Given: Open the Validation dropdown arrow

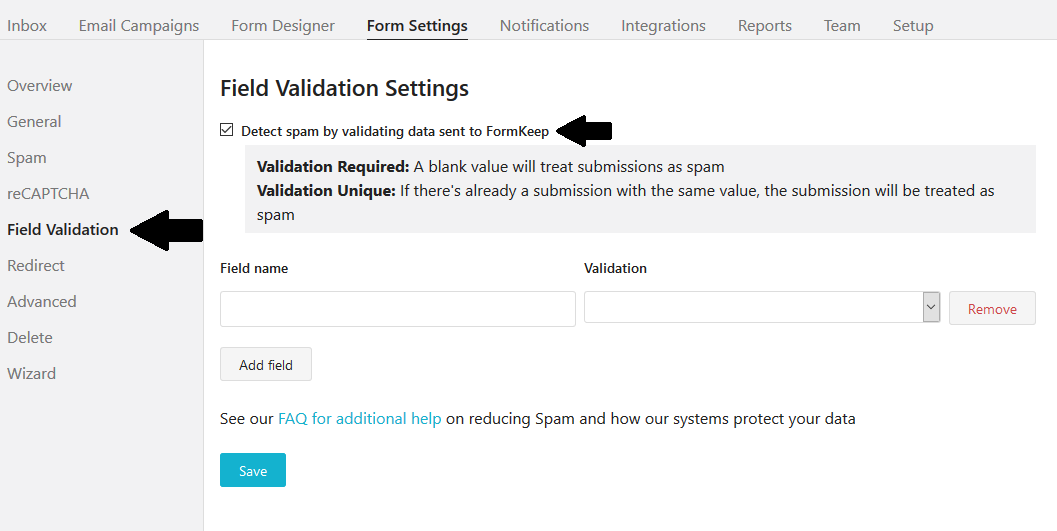Looking at the screenshot, I should tap(931, 308).
